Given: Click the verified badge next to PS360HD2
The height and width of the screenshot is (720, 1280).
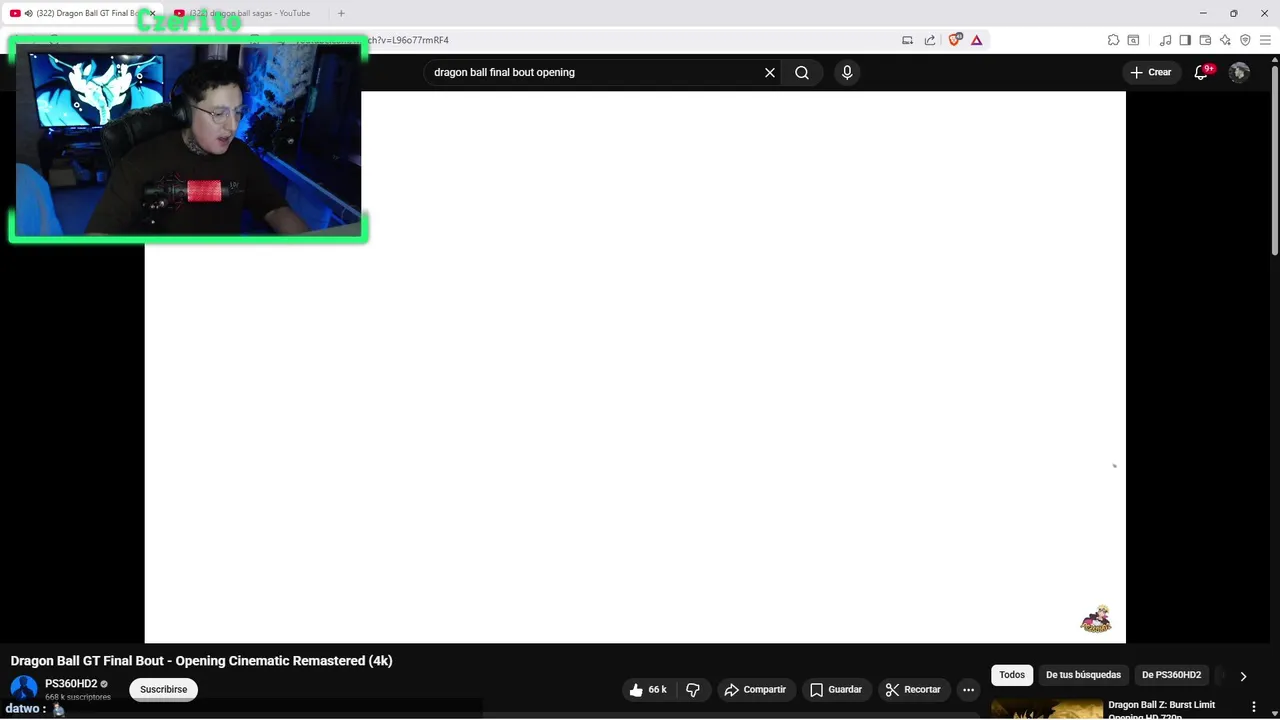Looking at the screenshot, I should point(104,684).
